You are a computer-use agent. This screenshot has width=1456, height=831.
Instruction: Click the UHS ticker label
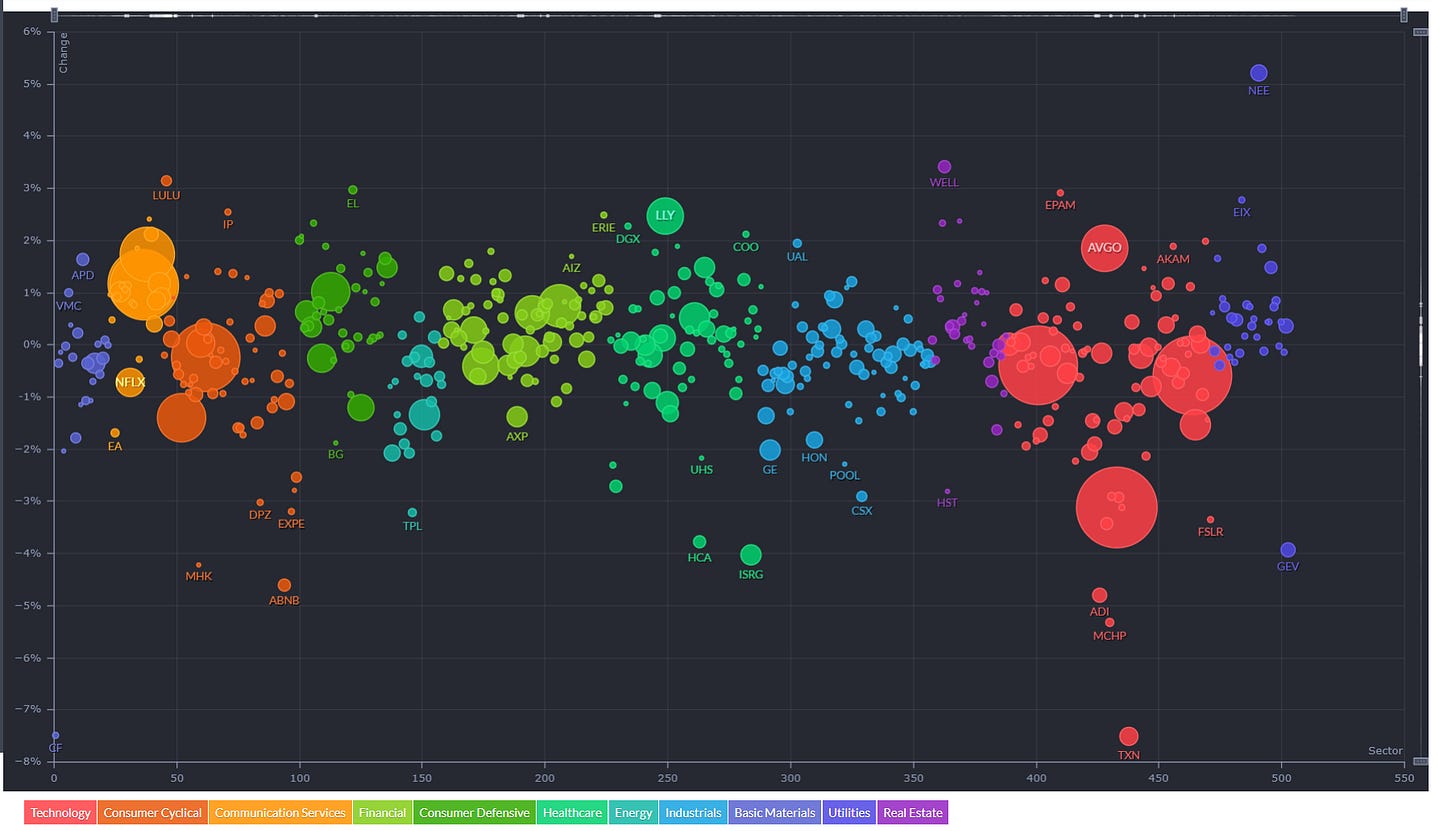pos(702,470)
